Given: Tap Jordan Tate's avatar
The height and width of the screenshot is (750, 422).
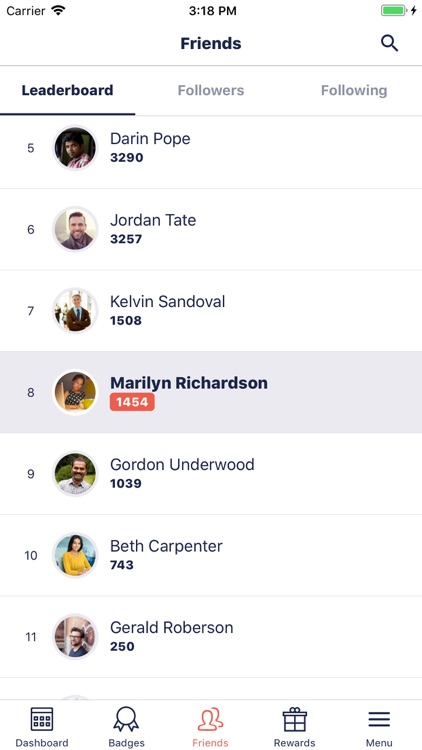Looking at the screenshot, I should coord(75,229).
